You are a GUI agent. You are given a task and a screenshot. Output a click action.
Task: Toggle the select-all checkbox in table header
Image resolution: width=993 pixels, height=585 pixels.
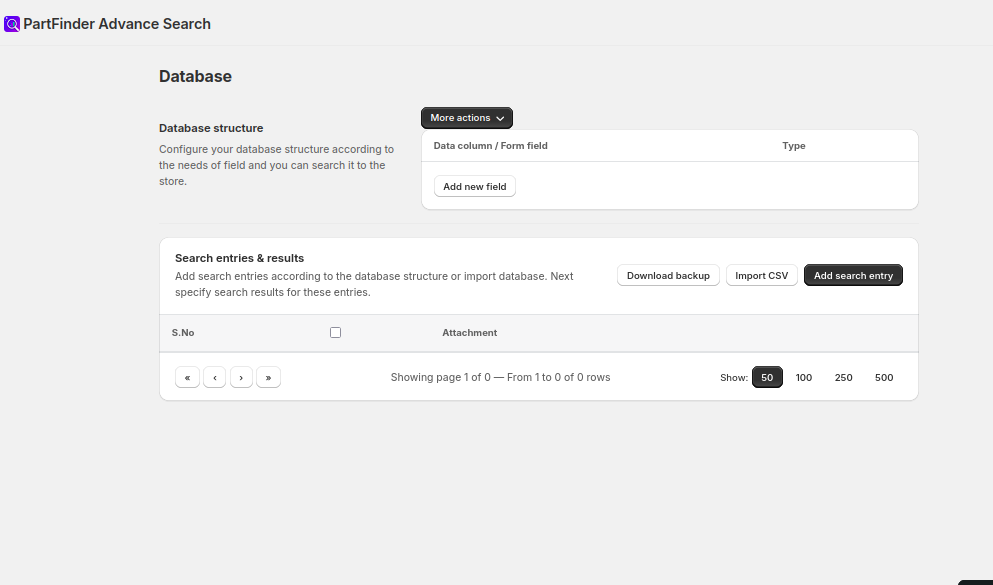(x=336, y=332)
